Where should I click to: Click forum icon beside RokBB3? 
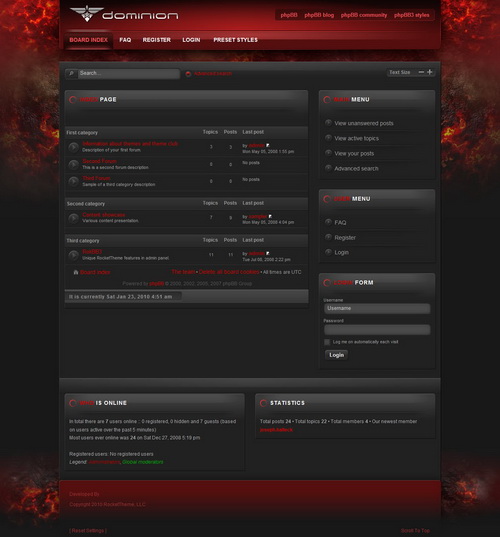pyautogui.click(x=73, y=255)
